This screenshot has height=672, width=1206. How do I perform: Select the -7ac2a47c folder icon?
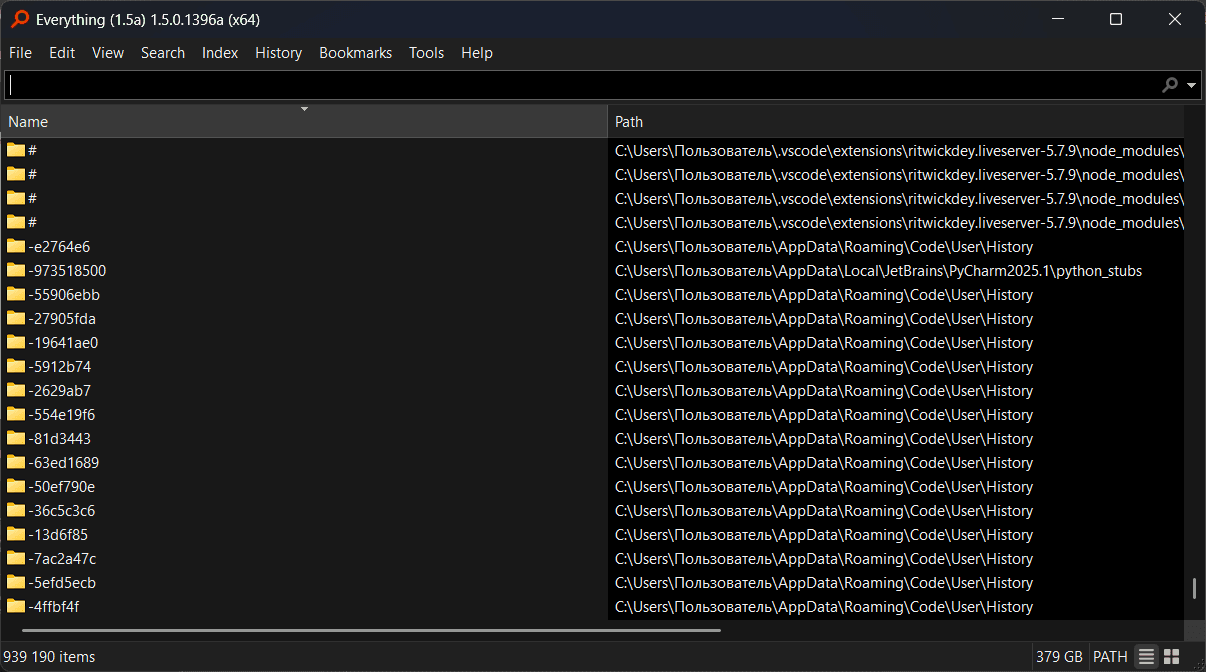[16, 558]
